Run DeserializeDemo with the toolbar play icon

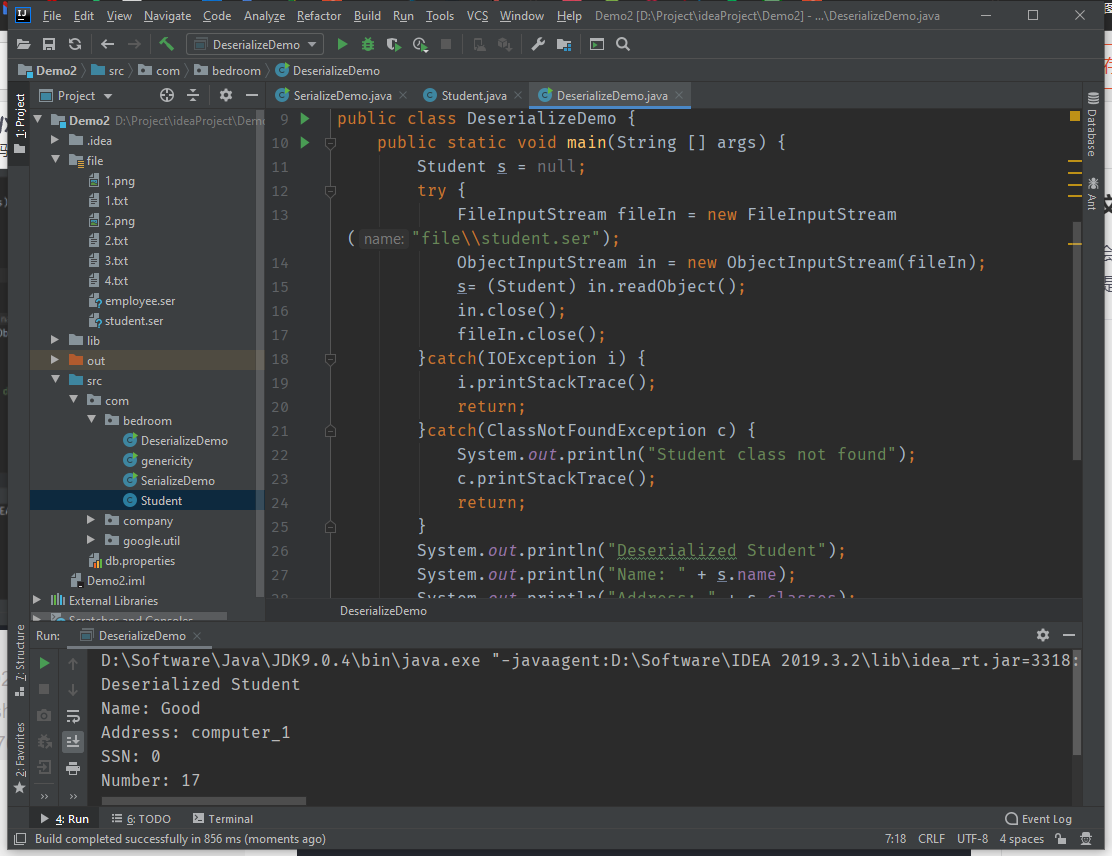[x=343, y=45]
